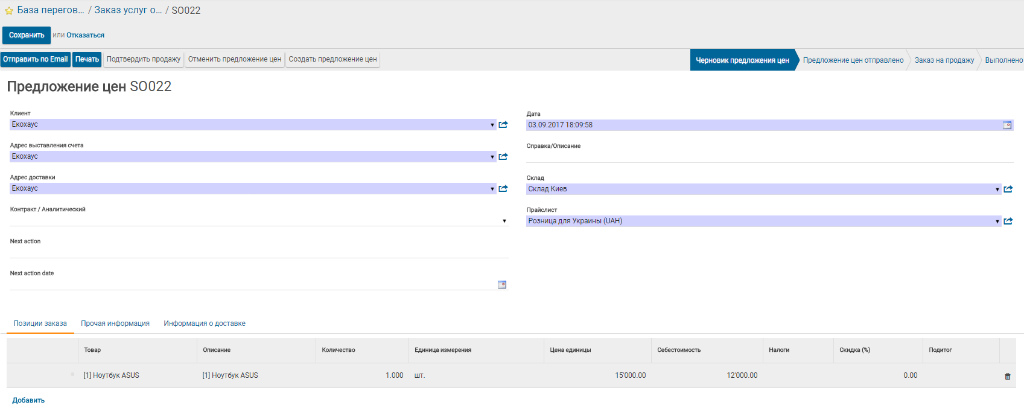This screenshot has height=411, width=1024.
Task: Sort by Описание column header
Action: [257, 350]
